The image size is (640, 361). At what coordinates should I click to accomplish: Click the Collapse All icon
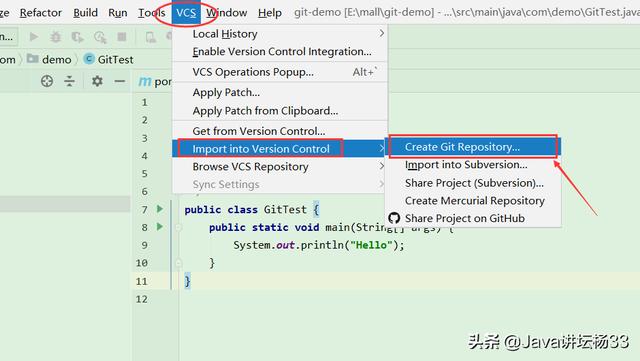click(69, 81)
